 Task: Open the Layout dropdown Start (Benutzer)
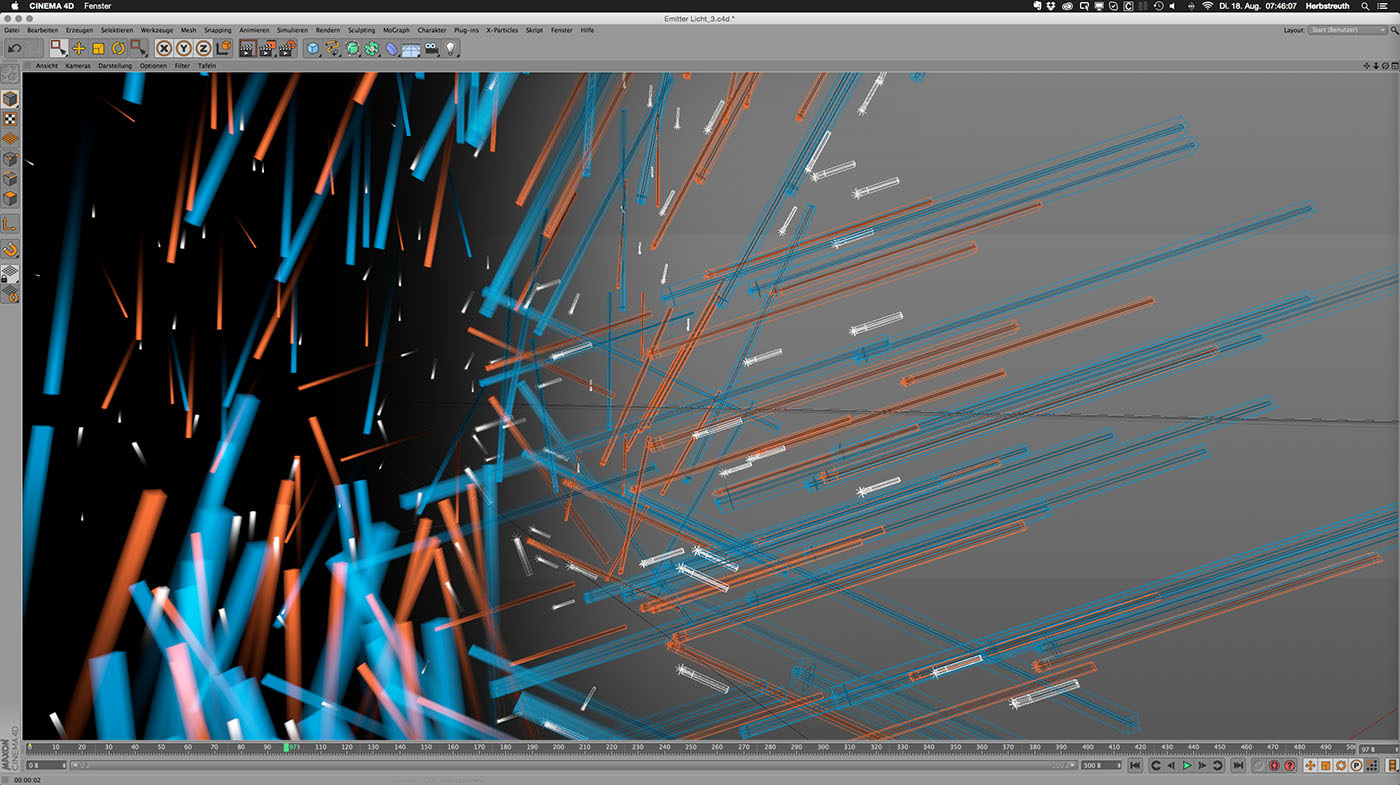click(x=1350, y=30)
